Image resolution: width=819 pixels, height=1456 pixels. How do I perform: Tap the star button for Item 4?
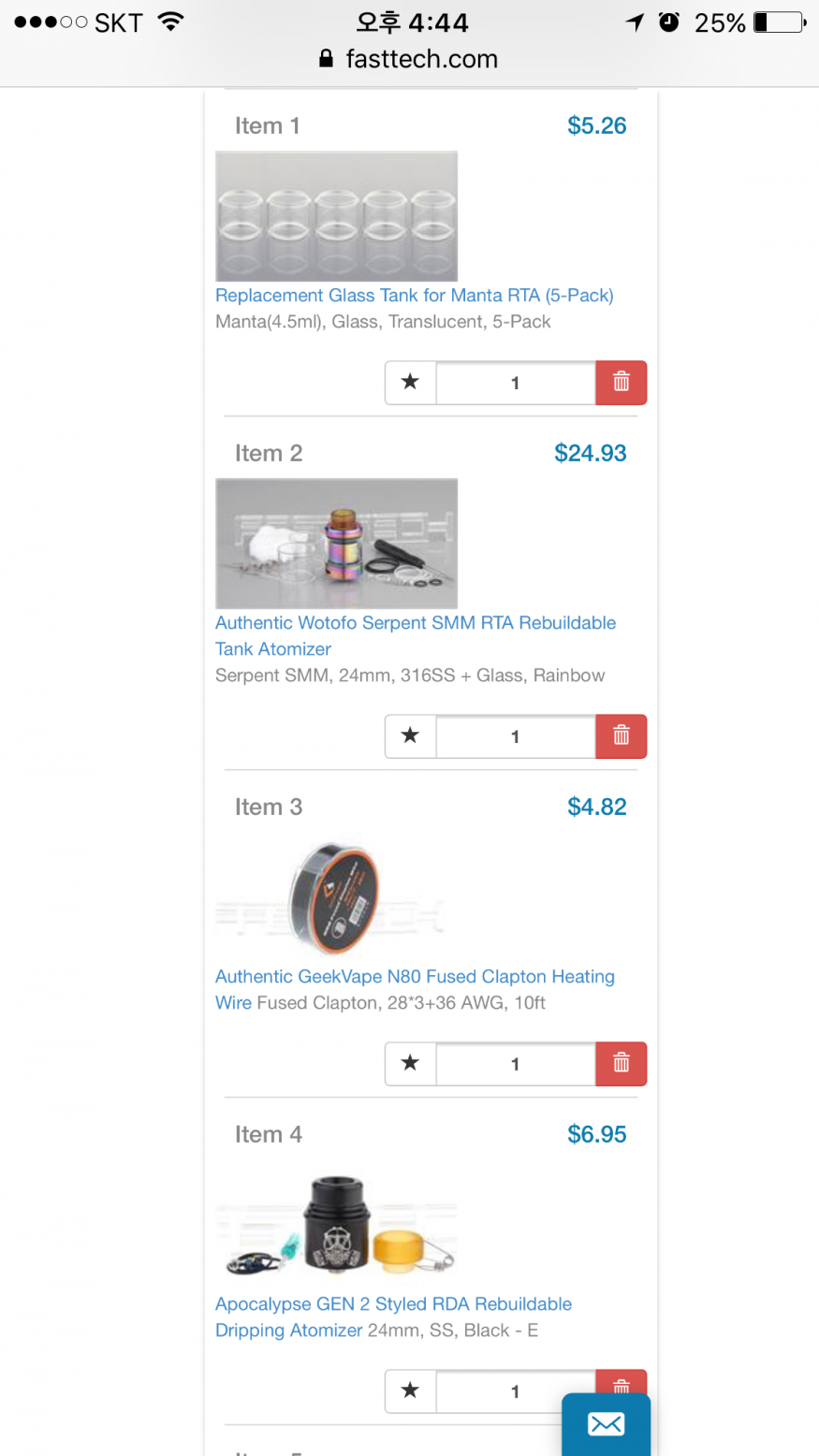point(410,1391)
